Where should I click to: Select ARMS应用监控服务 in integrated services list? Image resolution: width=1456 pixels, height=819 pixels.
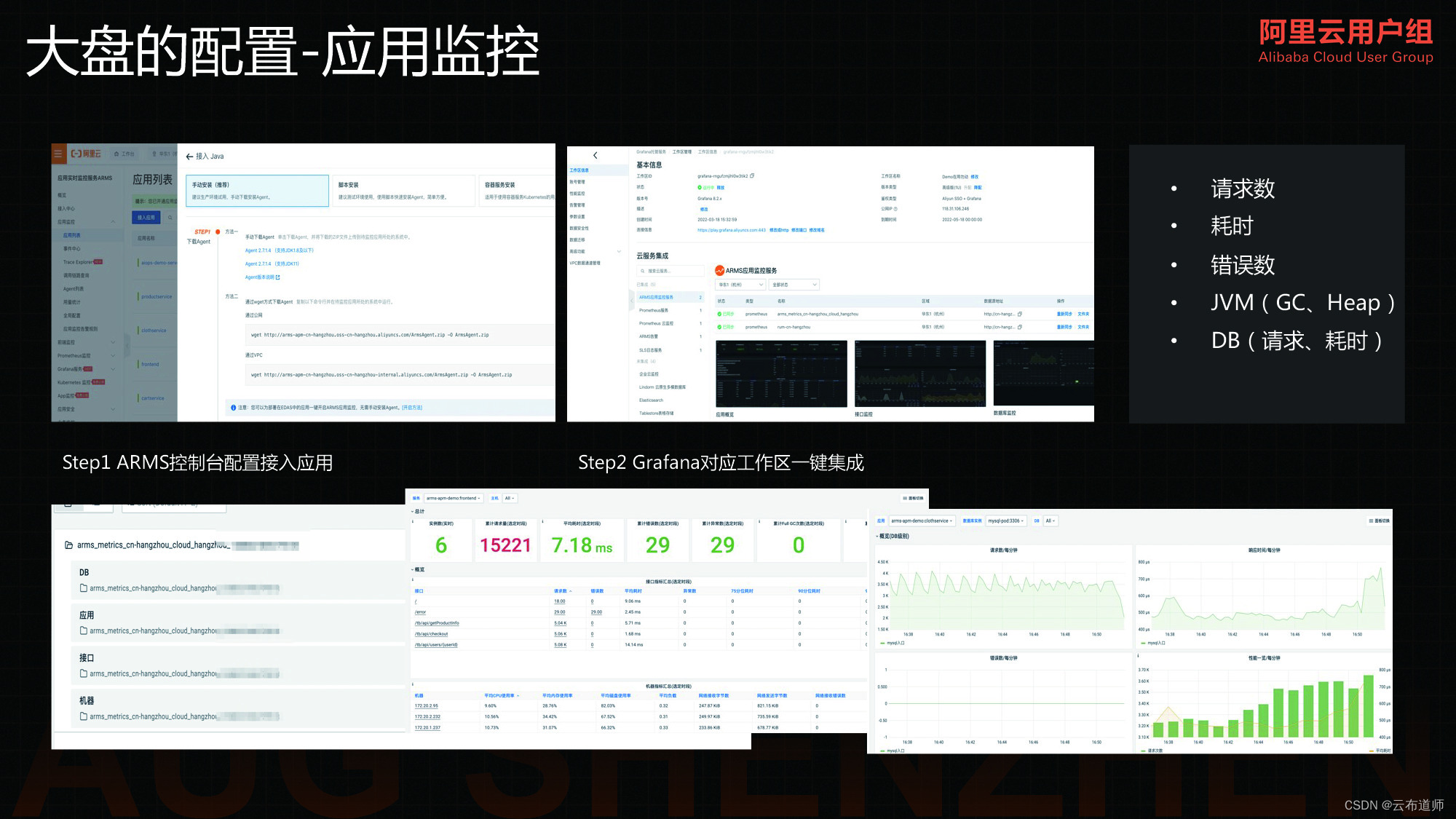(x=670, y=298)
